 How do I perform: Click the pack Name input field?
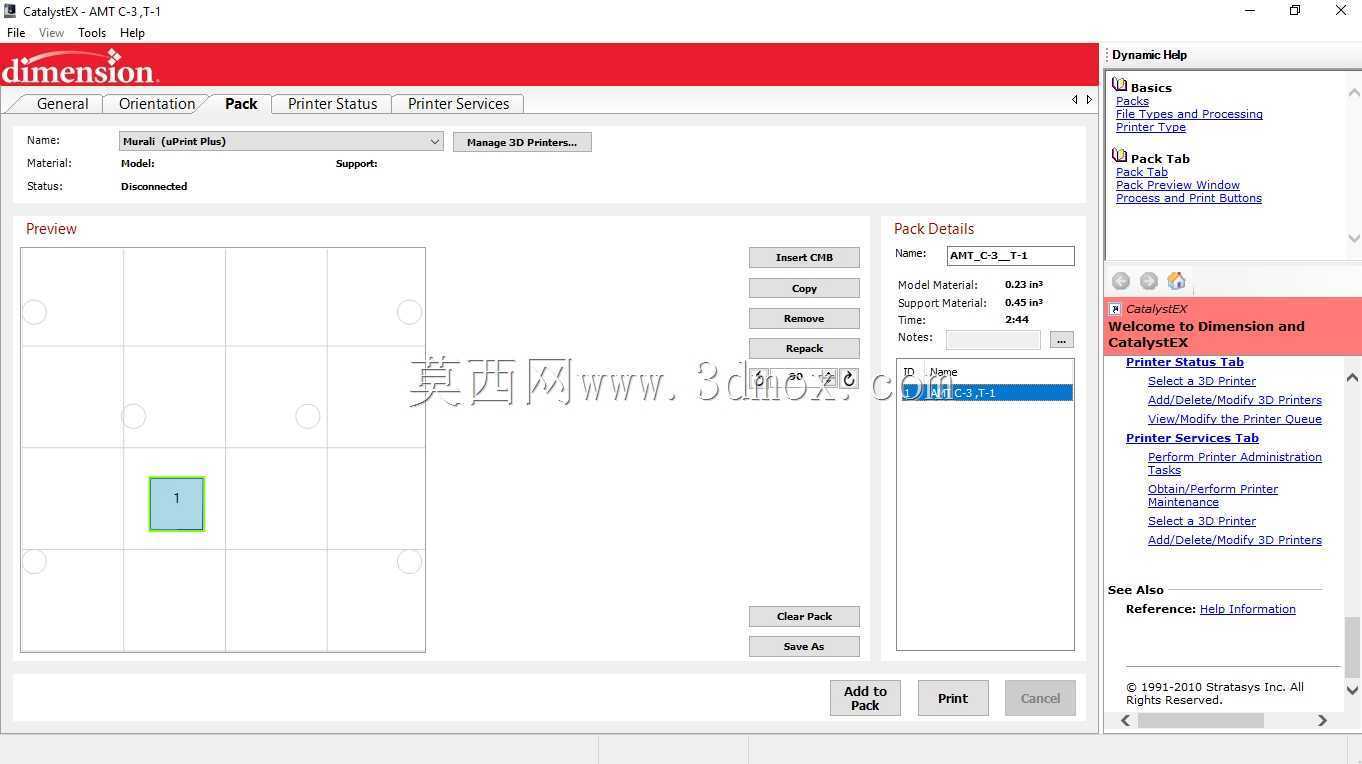click(x=1010, y=256)
